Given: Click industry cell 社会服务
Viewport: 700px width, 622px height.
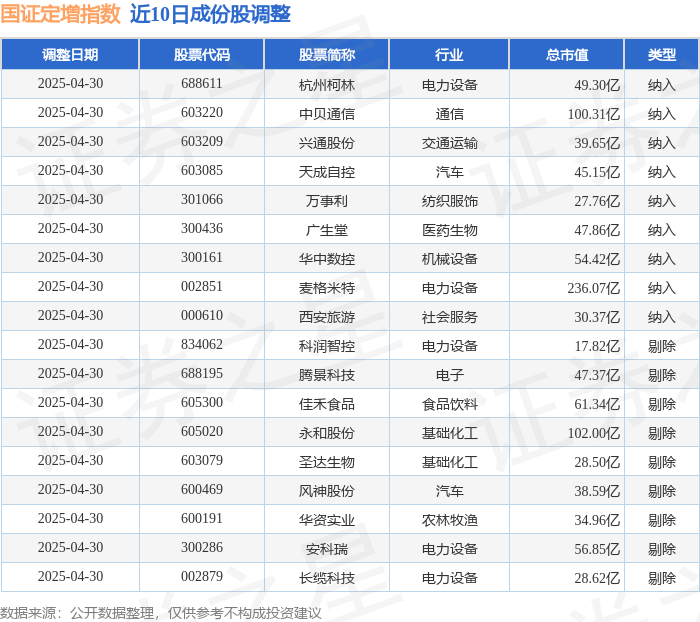Looking at the screenshot, I should coord(450,317).
